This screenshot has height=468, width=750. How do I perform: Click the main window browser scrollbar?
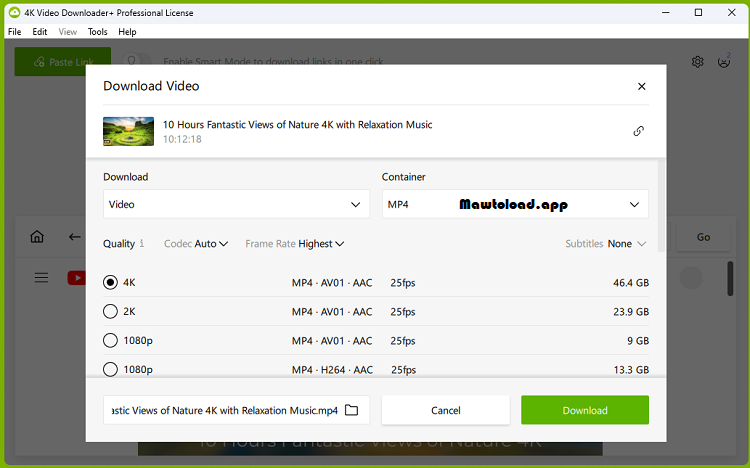pyautogui.click(x=730, y=279)
